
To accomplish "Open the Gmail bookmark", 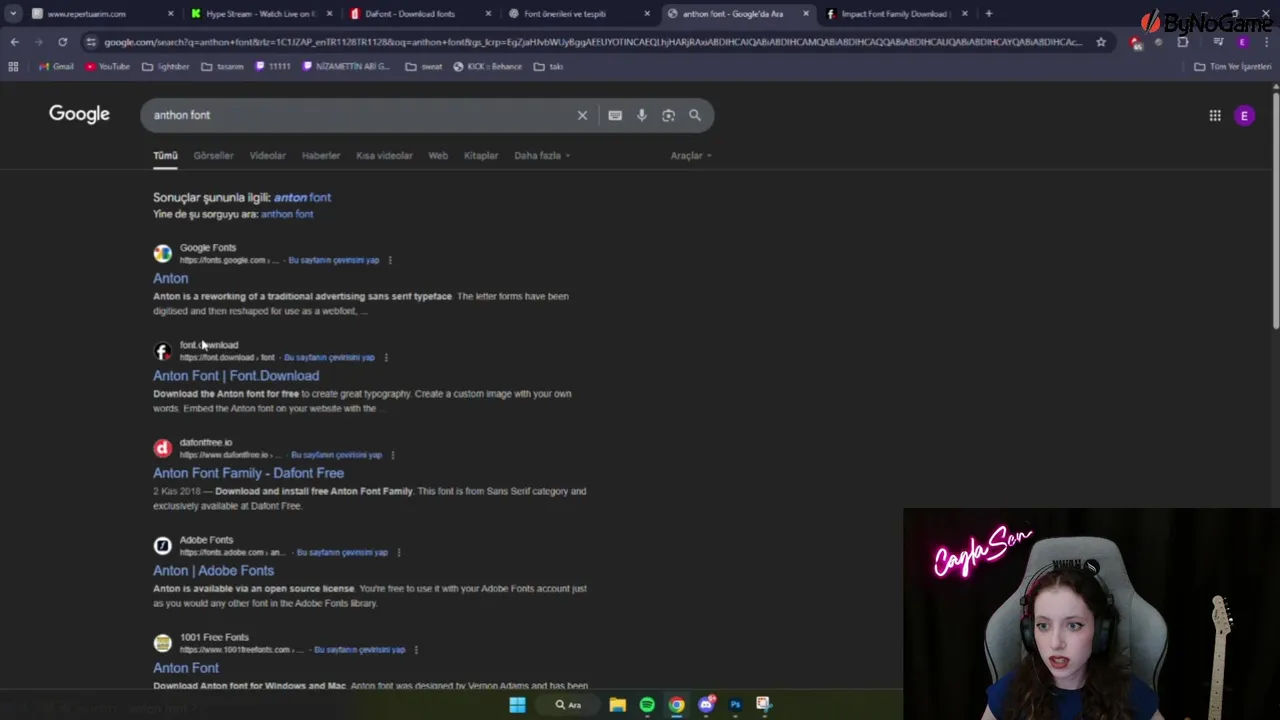I will (x=55, y=66).
